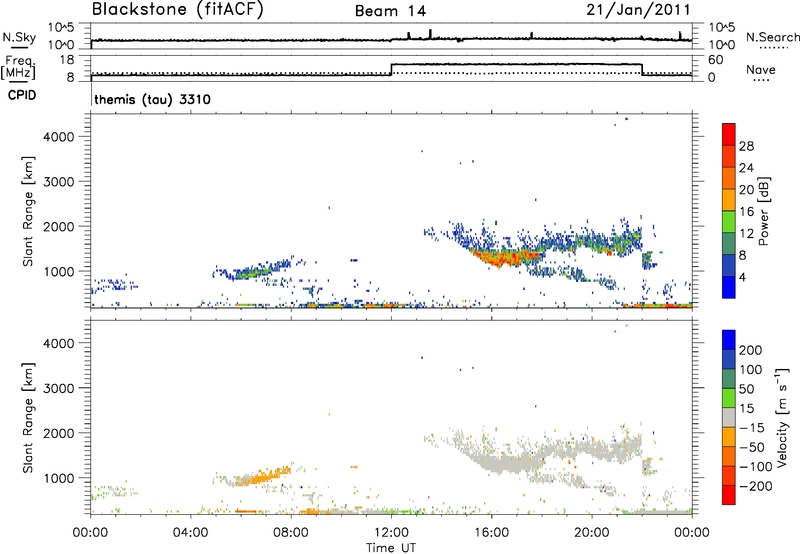This screenshot has height=554, width=800.
Task: Select the Freq. [MHz] axis label
Action: (18, 68)
